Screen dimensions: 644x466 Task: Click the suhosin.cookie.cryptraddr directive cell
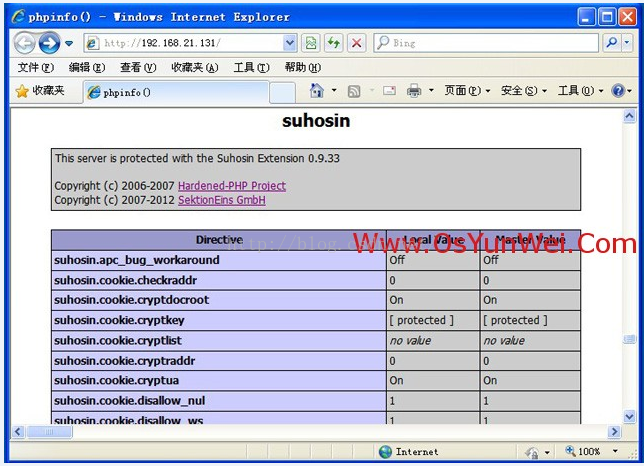(x=219, y=361)
